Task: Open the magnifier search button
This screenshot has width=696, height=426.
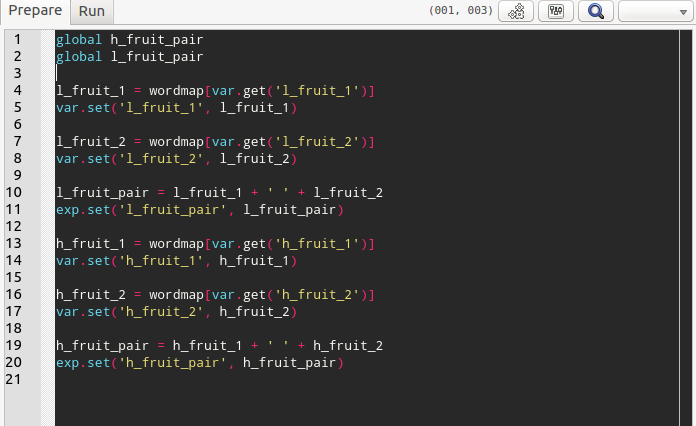Action: click(596, 11)
